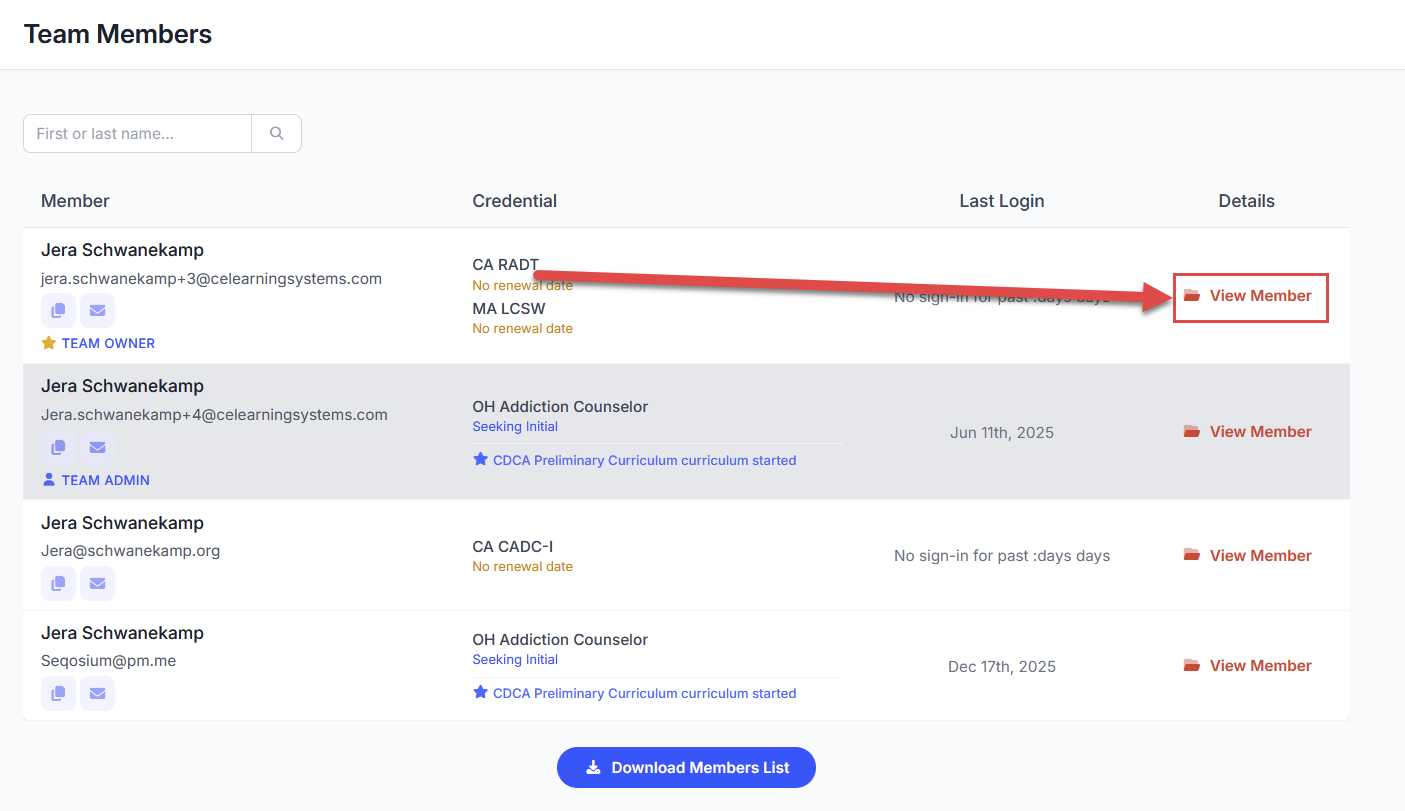
Task: Copy email icon for Jera@schwanekamp.org member
Action: [58, 583]
